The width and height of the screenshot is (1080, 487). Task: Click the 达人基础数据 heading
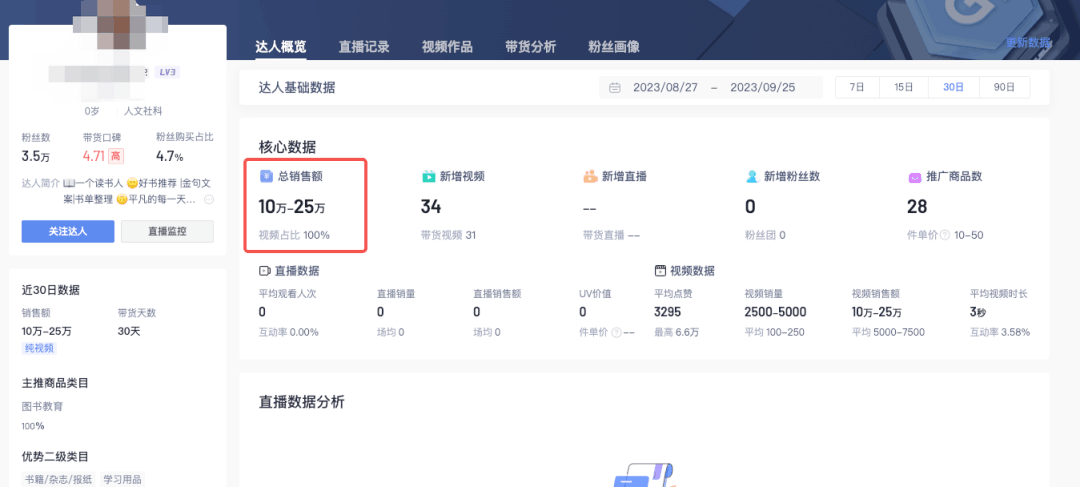click(x=298, y=87)
